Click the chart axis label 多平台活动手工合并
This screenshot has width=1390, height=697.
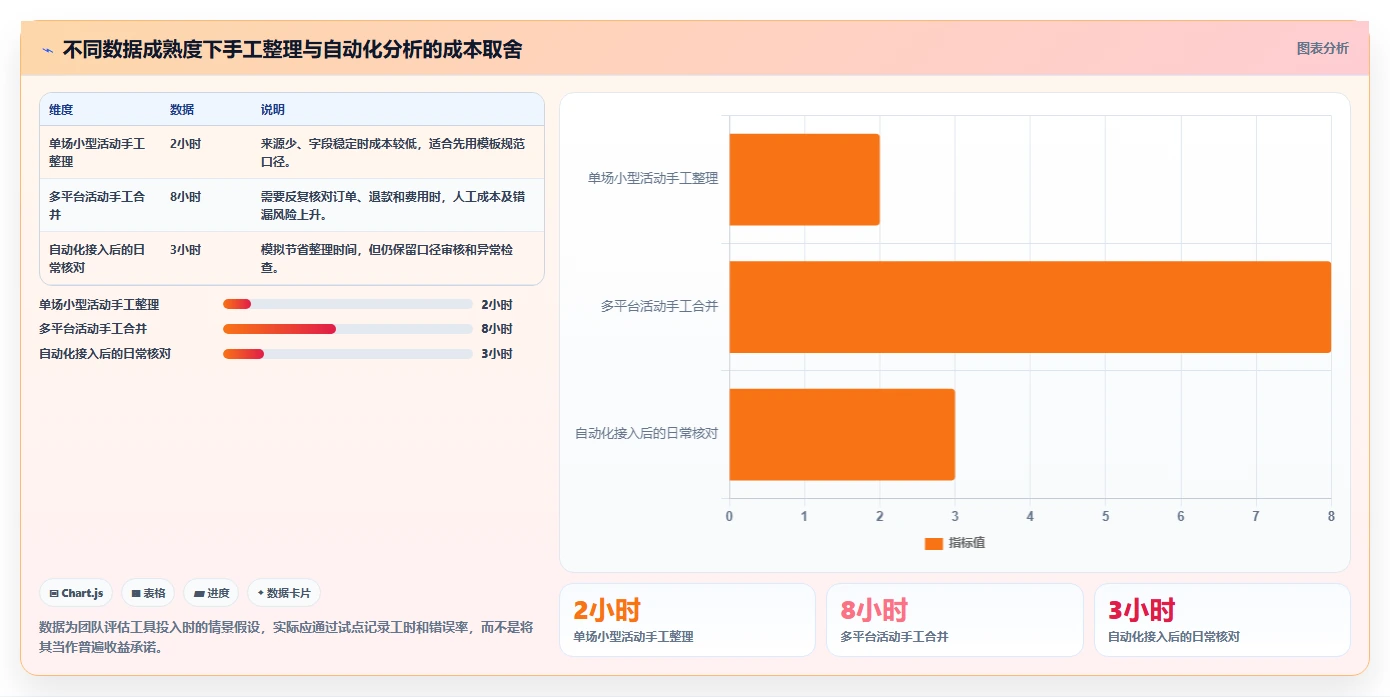tap(659, 306)
